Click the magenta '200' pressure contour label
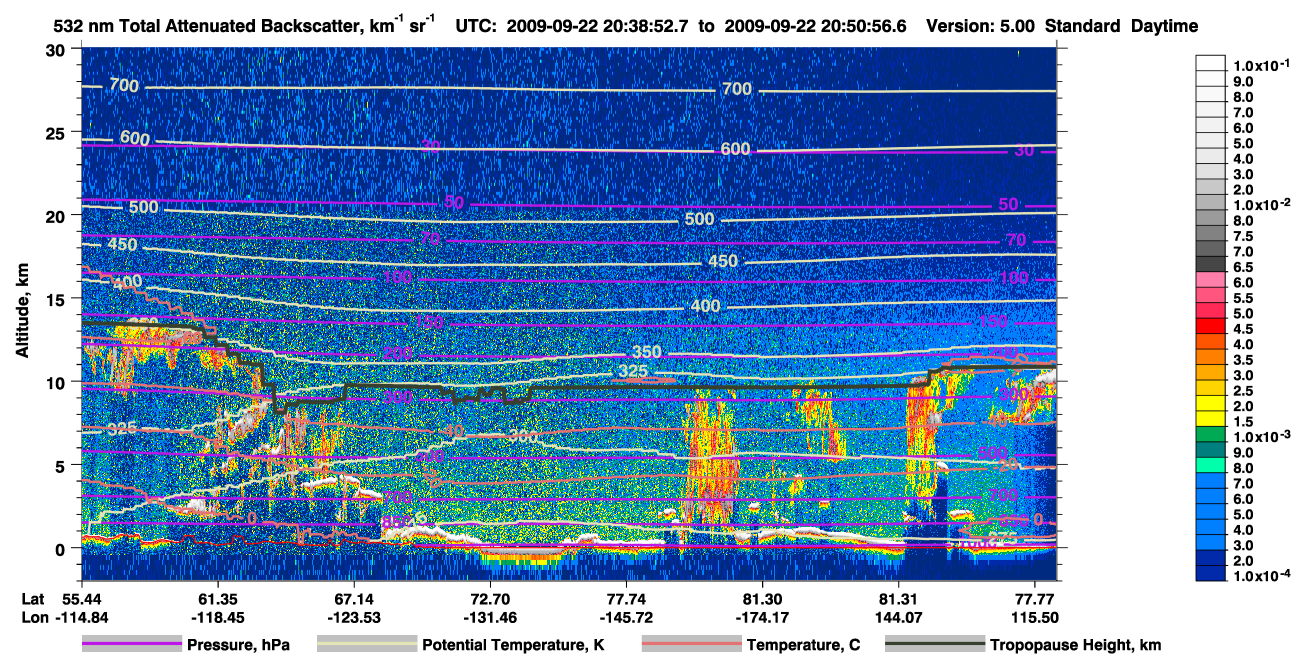The width and height of the screenshot is (1300, 667). [397, 354]
